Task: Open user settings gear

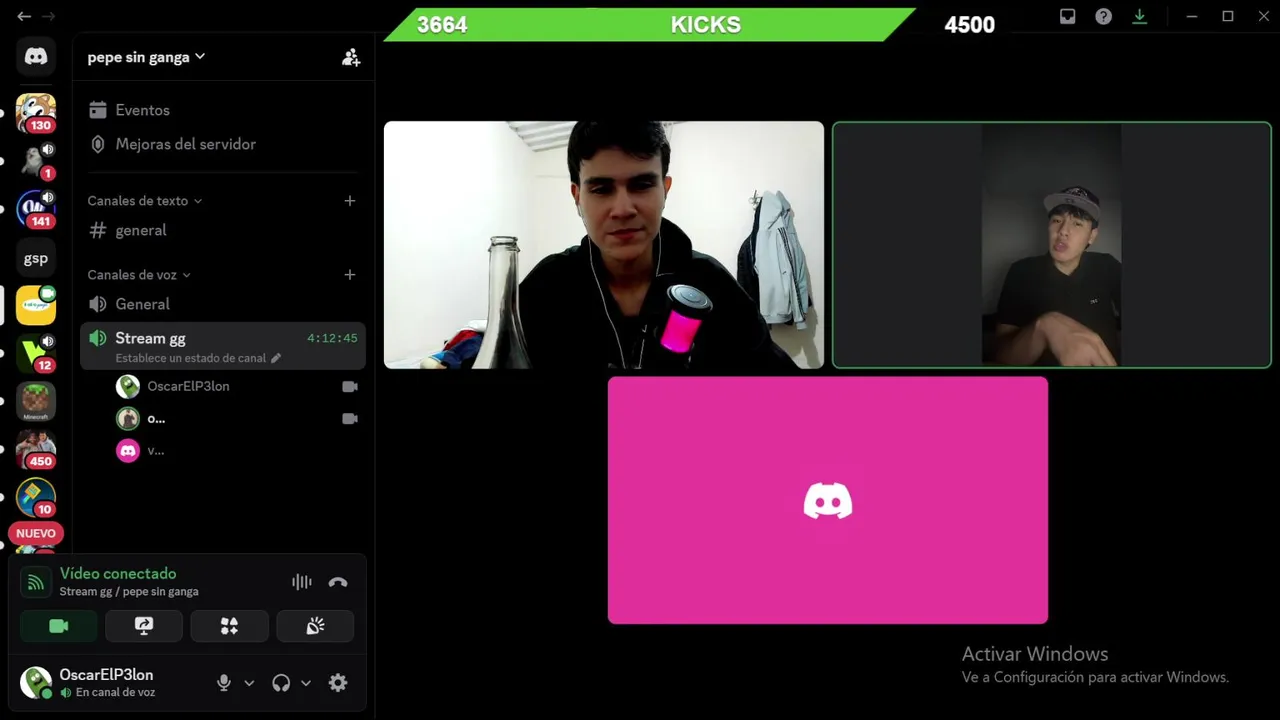Action: (338, 683)
